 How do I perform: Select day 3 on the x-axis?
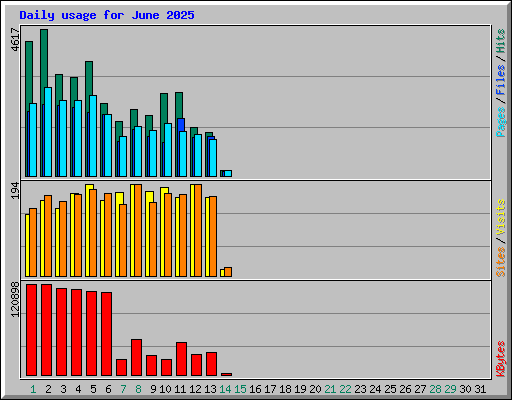click(63, 389)
